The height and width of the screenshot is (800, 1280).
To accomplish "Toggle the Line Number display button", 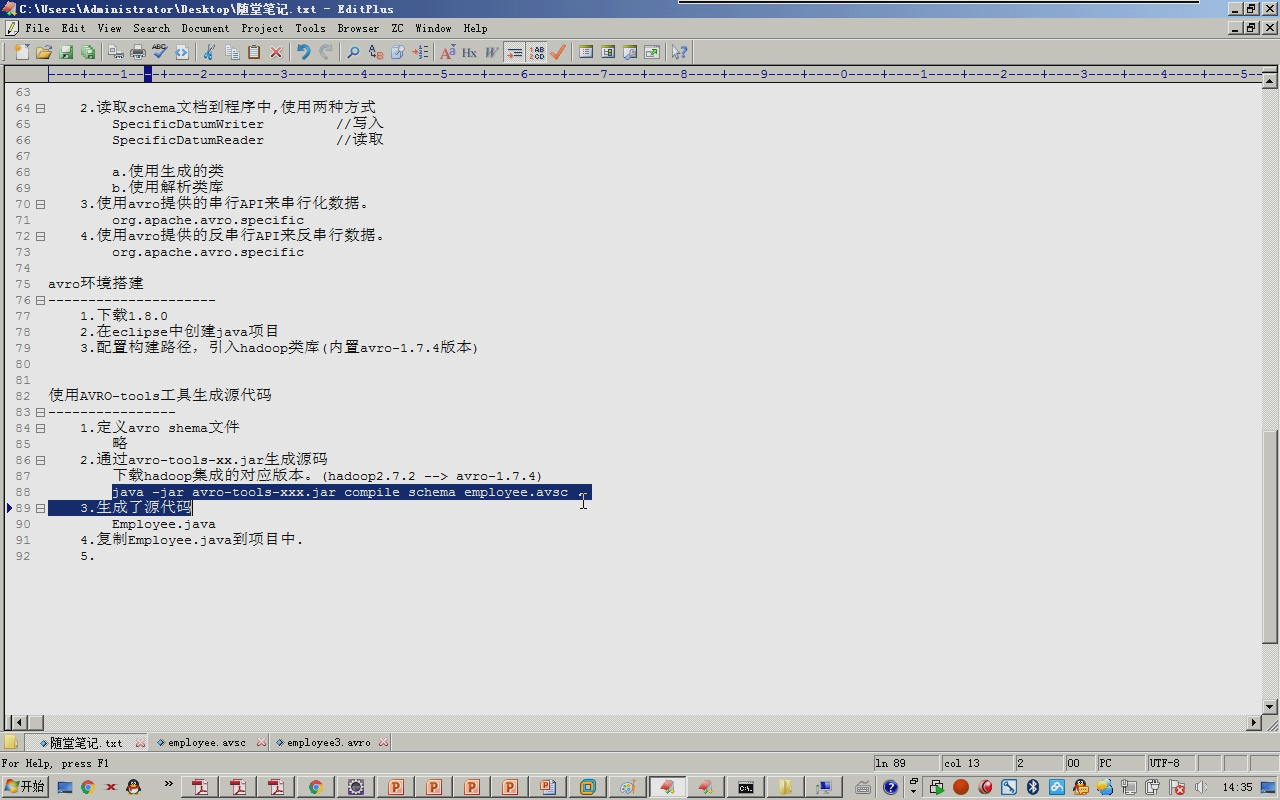I will click(537, 52).
